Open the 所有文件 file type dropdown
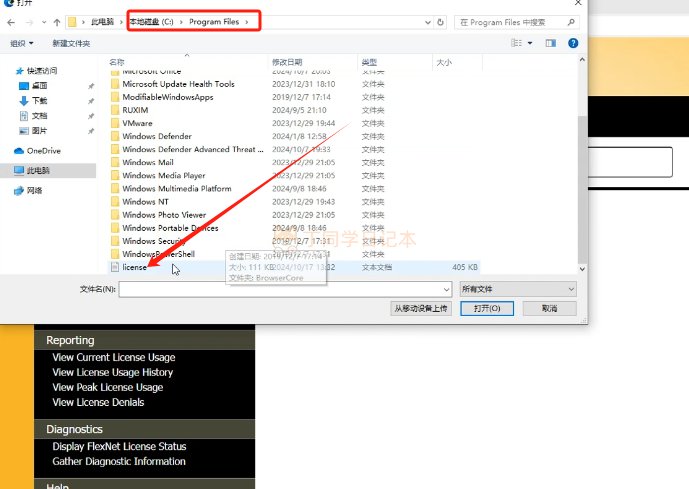The height and width of the screenshot is (489, 689). pos(518,289)
